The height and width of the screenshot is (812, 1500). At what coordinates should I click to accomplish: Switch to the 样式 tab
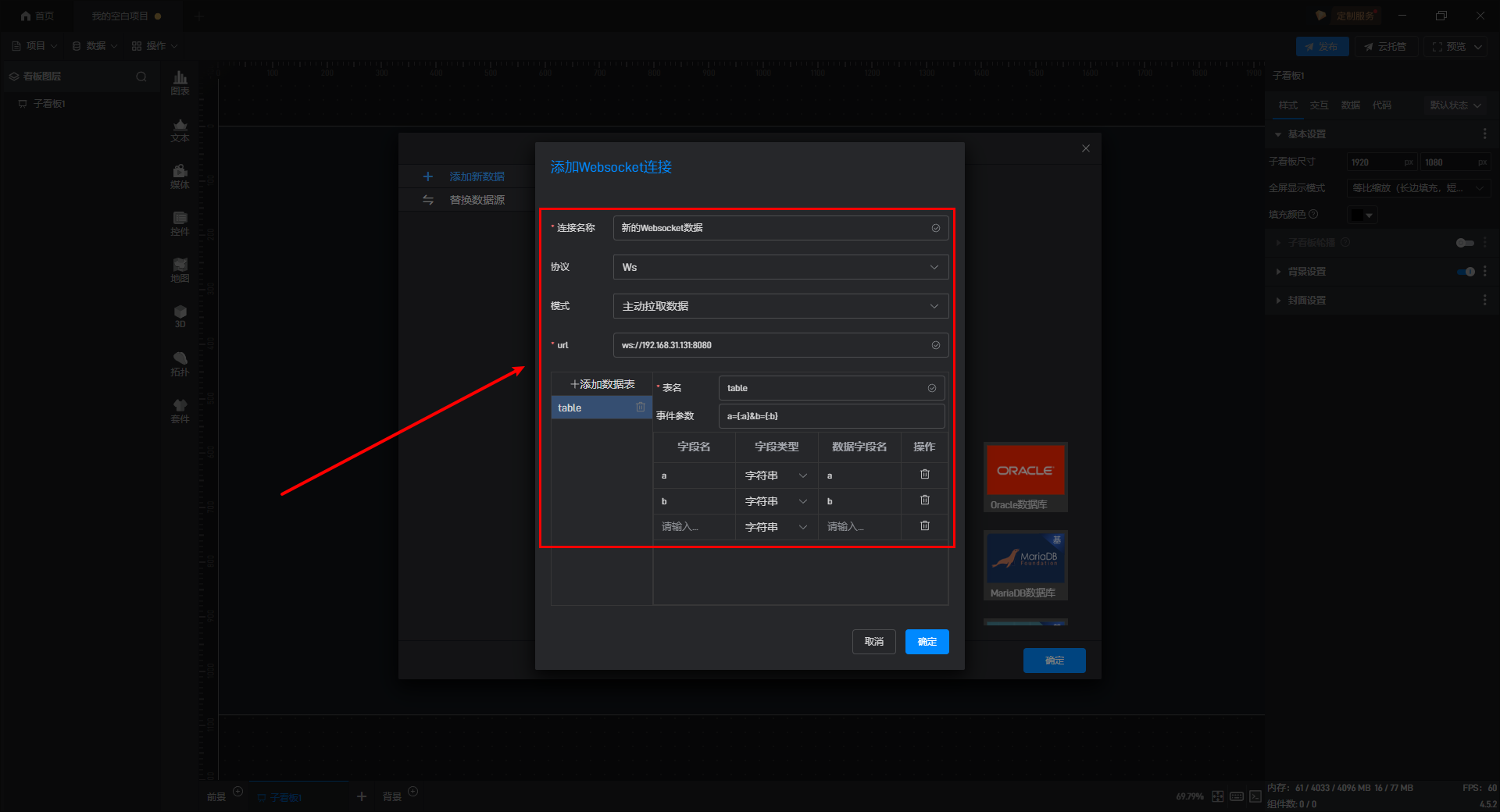pos(1287,105)
